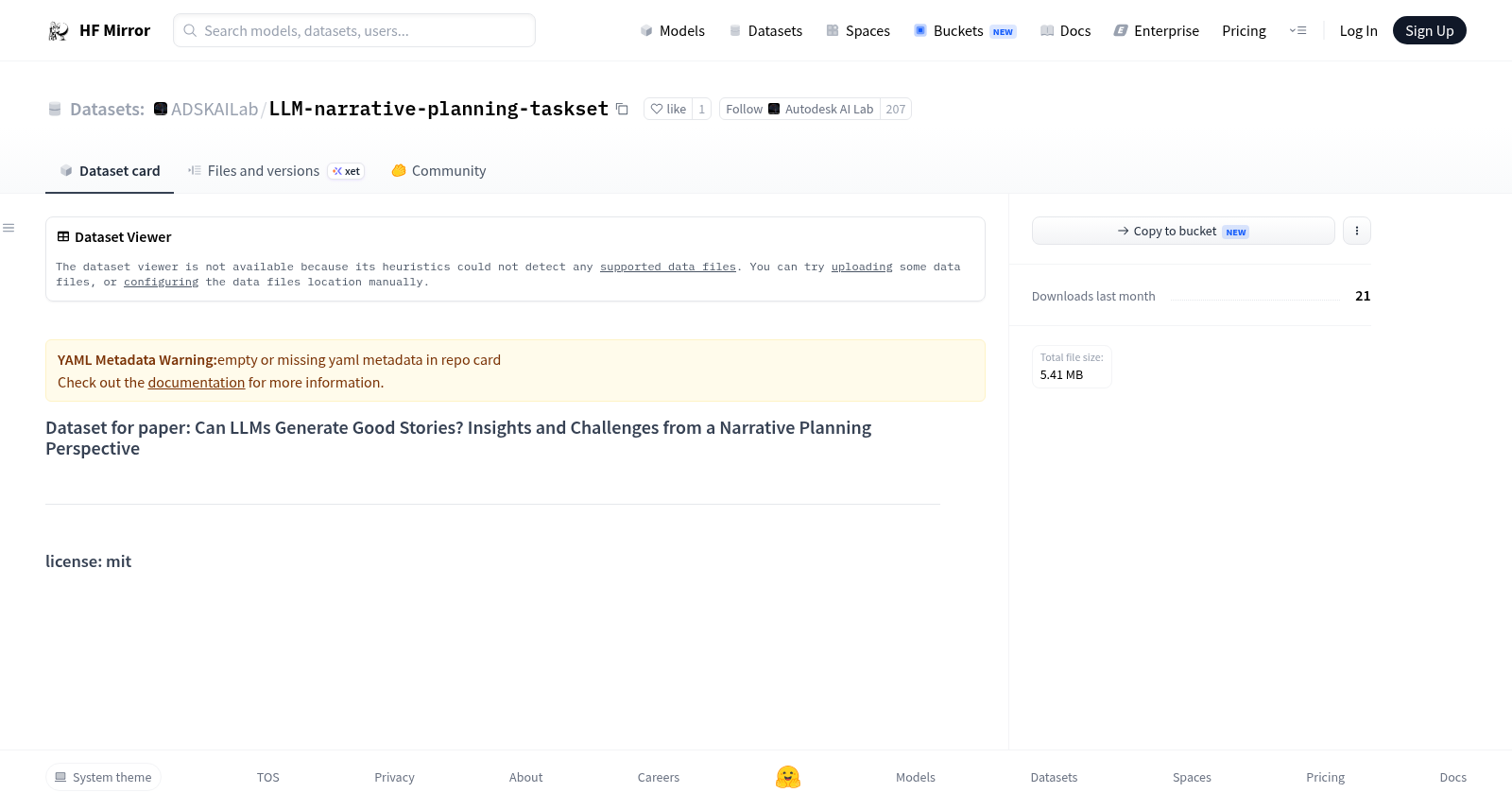1512x810 pixels.
Task: Click the Datasets icon beside breadcrumb
Action: pyautogui.click(x=55, y=109)
